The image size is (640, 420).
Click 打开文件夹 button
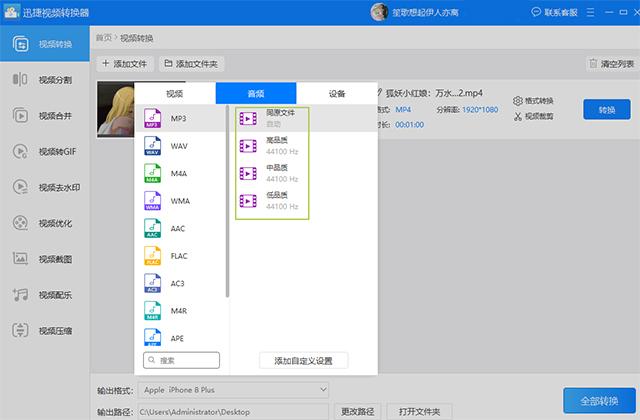[419, 411]
